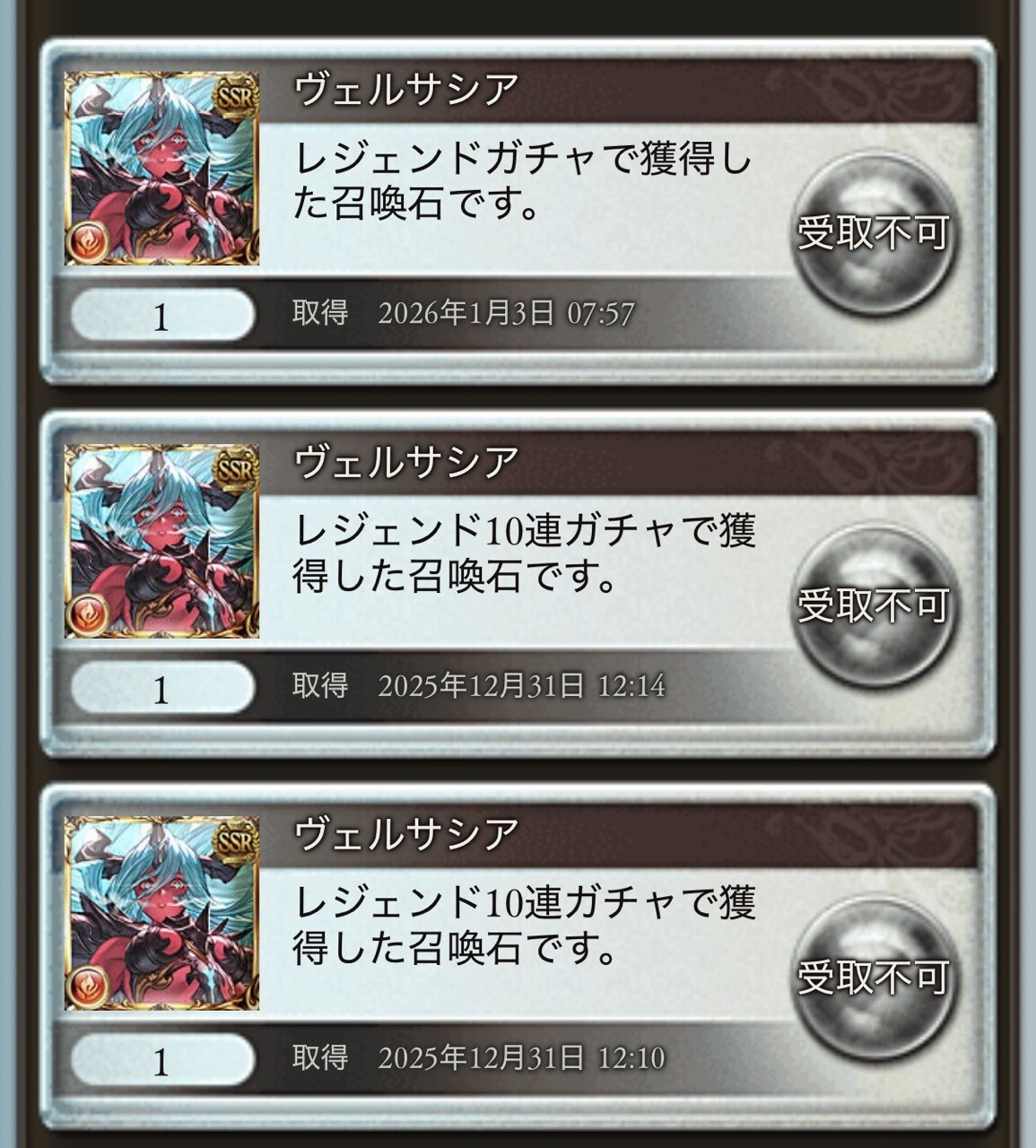Click the ヴェルサシア title of the second entry

(x=407, y=461)
